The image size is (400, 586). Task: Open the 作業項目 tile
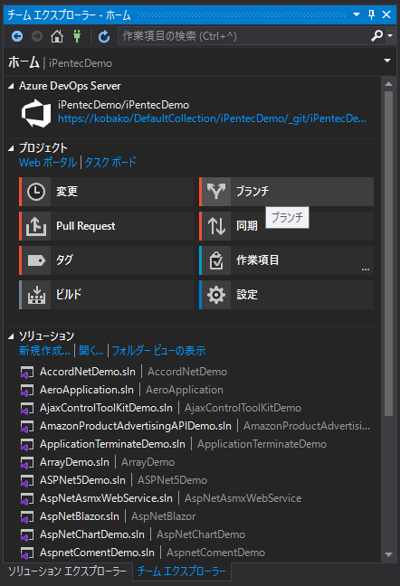286,260
